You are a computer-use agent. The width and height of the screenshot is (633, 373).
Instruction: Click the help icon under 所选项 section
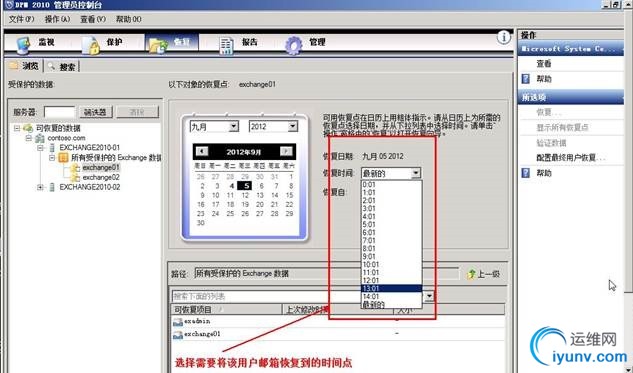click(525, 173)
